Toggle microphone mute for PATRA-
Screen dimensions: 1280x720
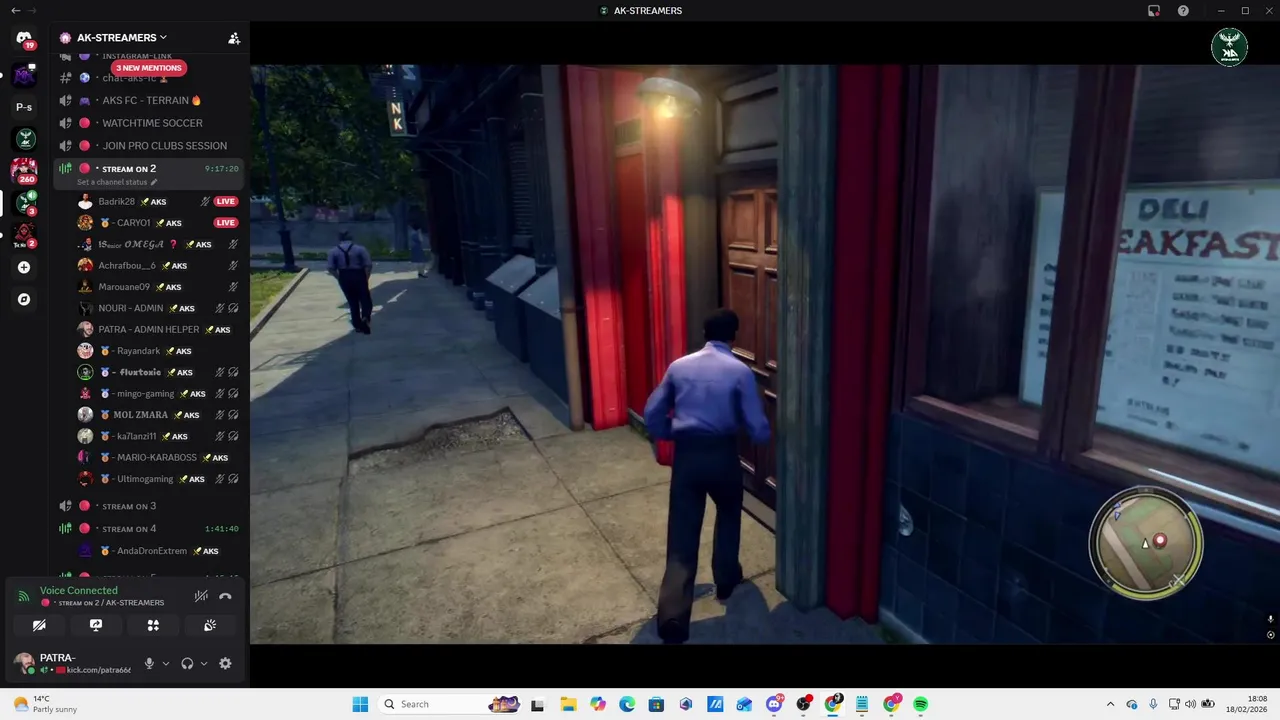point(149,663)
